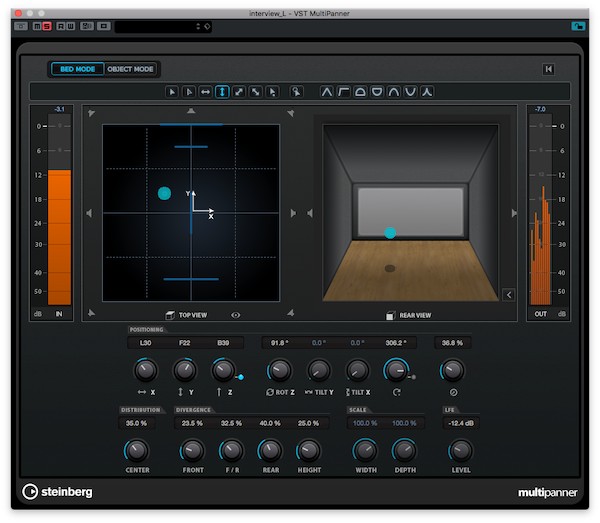Collapse the rear view with chevron arrow
The height and width of the screenshot is (523, 600).
[509, 295]
